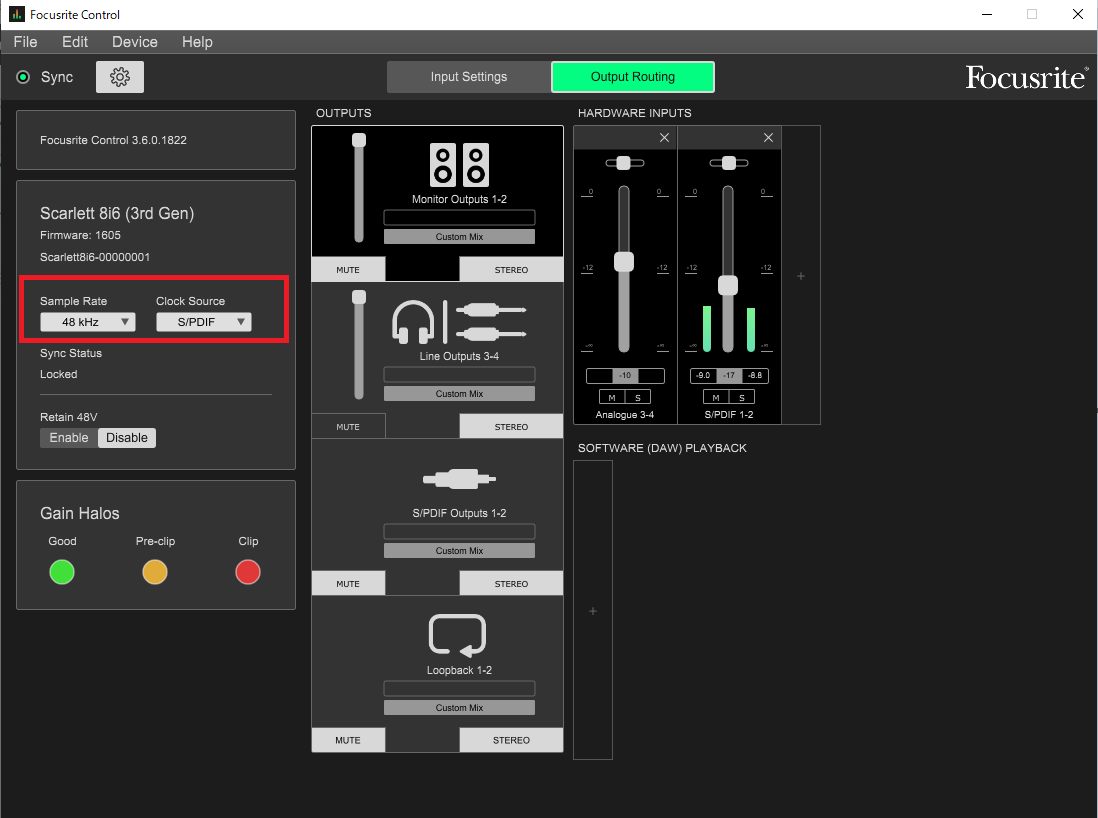The width and height of the screenshot is (1098, 818).
Task: Click 'Focusrite Control 3.6.0.1822' version text
Action: pos(113,140)
